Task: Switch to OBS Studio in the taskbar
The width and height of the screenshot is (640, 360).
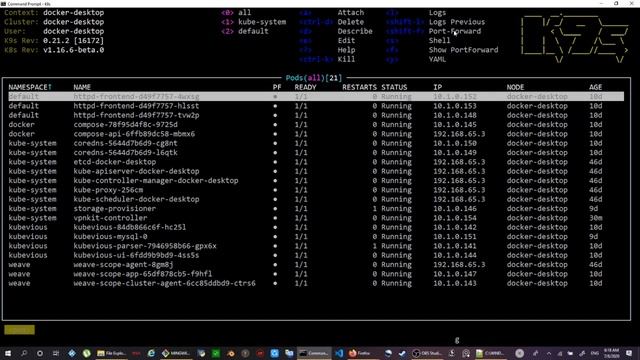Action: [427, 353]
